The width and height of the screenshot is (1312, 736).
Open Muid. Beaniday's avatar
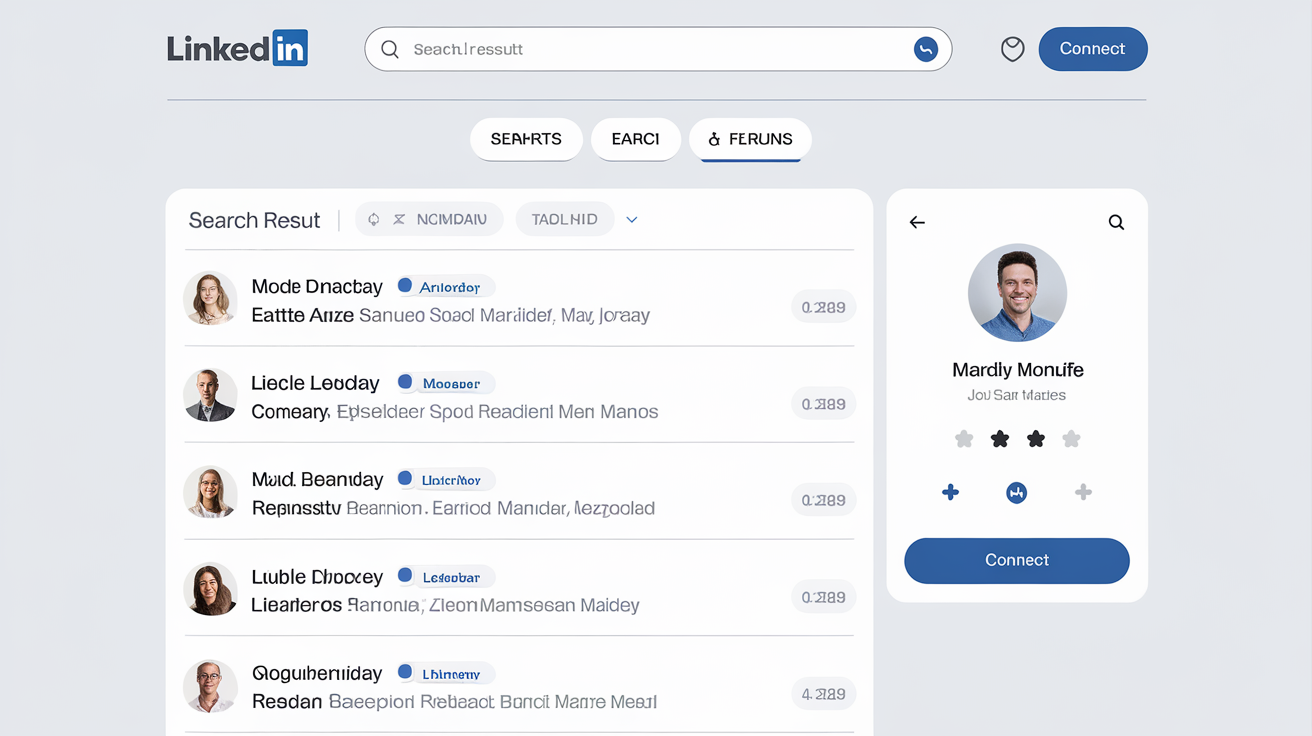[210, 491]
